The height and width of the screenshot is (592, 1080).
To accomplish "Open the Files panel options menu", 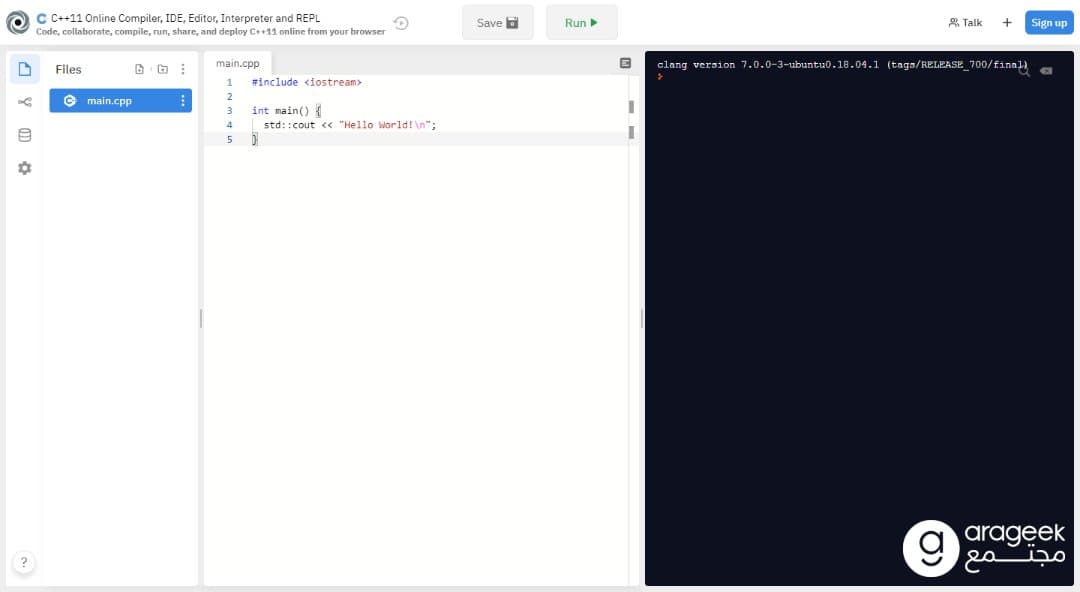I will click(x=183, y=69).
